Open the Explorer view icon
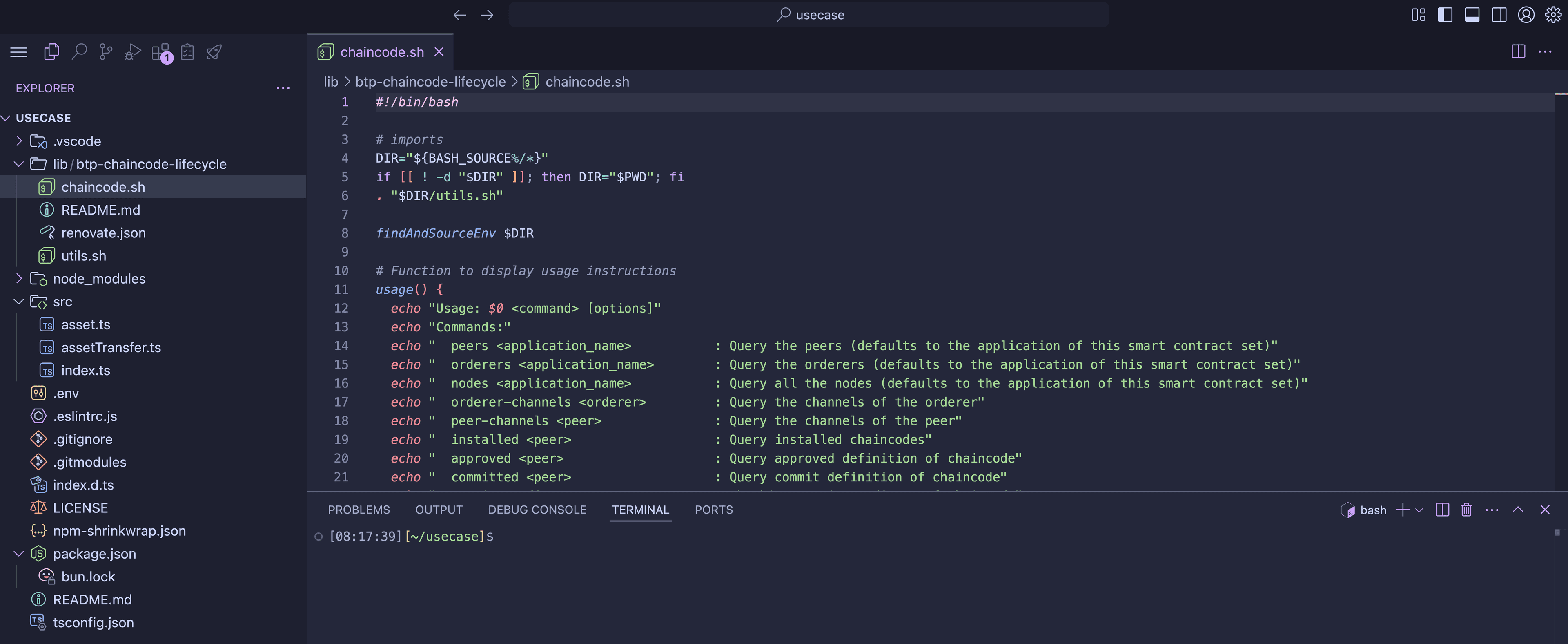 tap(52, 52)
